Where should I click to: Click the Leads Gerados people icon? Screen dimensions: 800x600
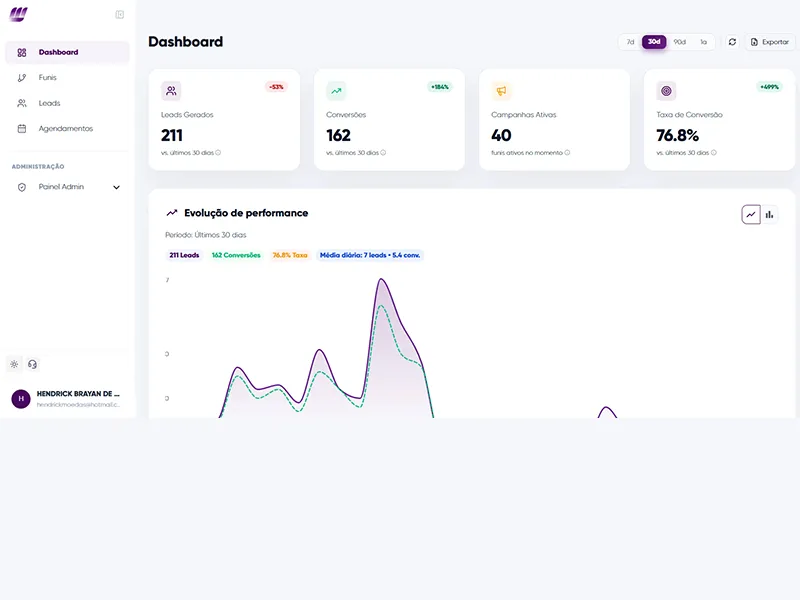coord(171,91)
